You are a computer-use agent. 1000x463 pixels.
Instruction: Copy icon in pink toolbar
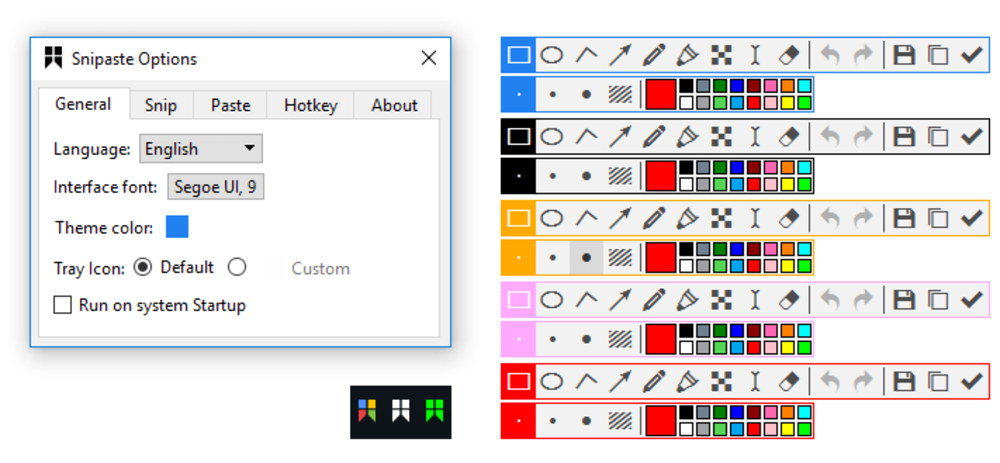point(937,300)
